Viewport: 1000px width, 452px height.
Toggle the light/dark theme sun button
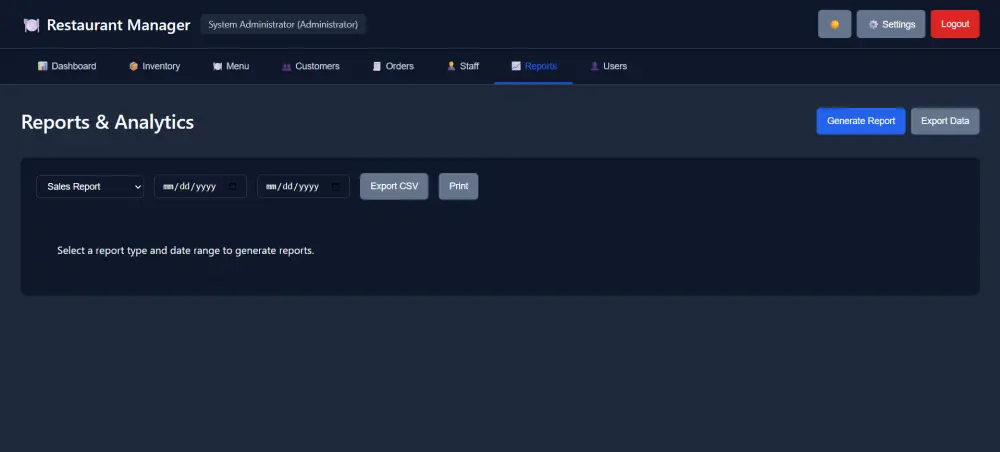[x=834, y=24]
